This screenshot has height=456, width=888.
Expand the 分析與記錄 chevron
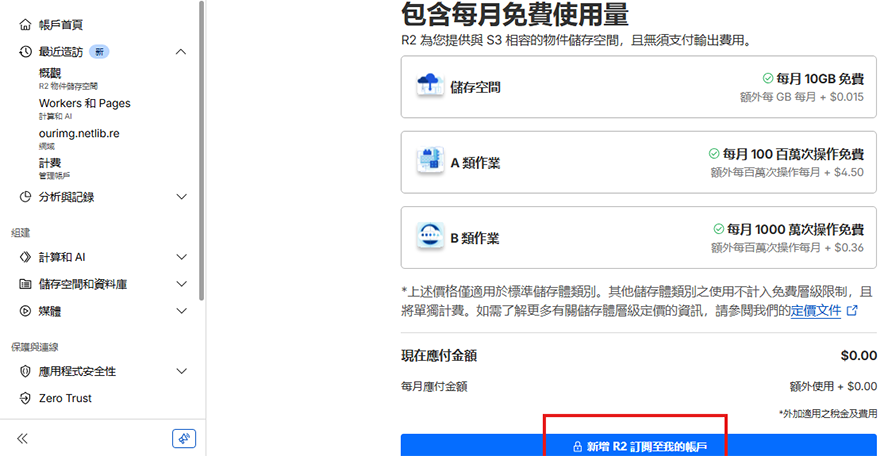[x=181, y=197]
